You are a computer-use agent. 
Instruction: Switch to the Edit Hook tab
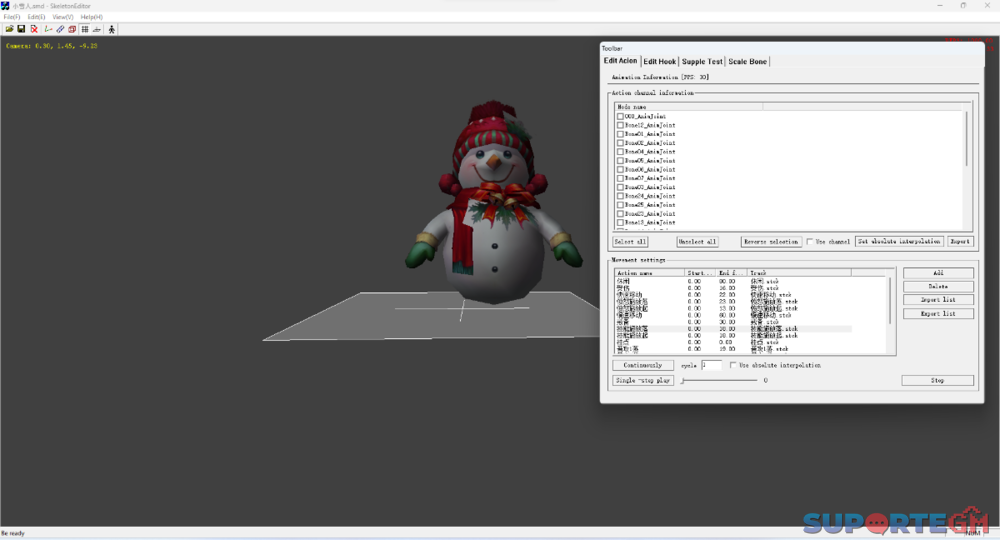[659, 62]
